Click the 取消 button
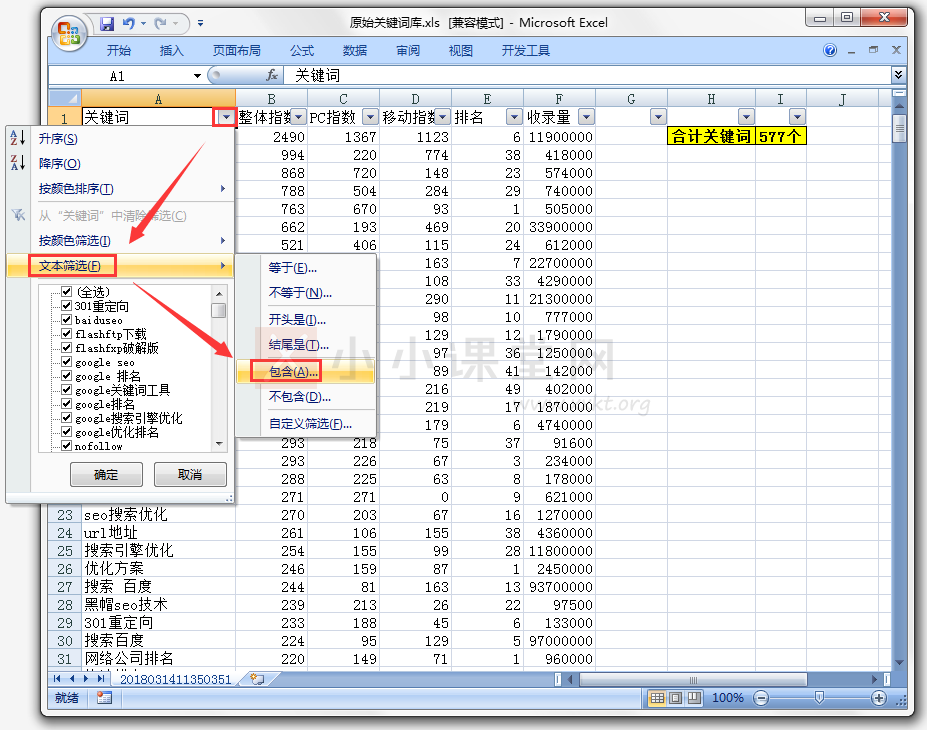927x730 pixels. (190, 475)
